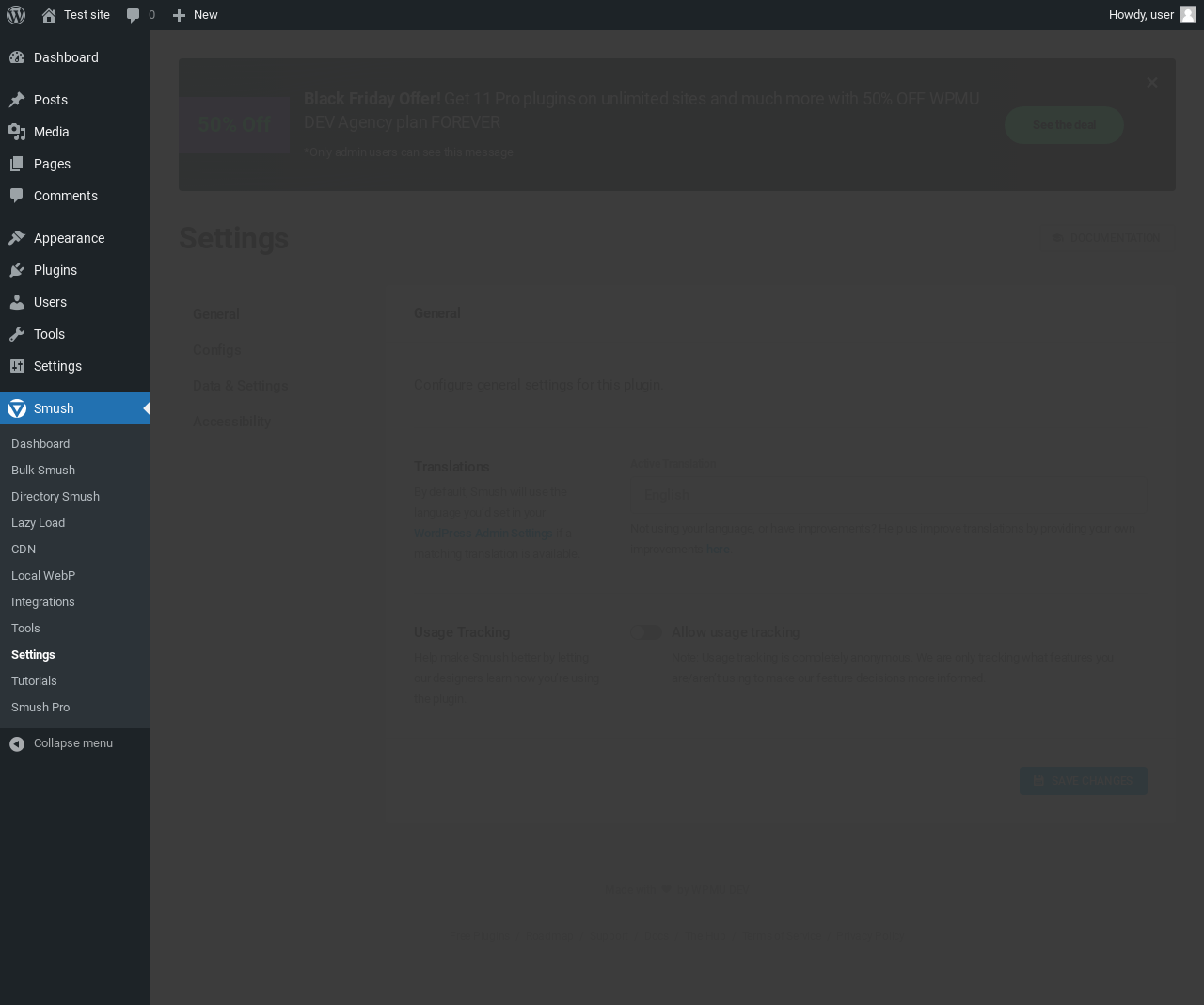
Task: Open Appearance via the paintbrush icon
Action: tap(17, 238)
